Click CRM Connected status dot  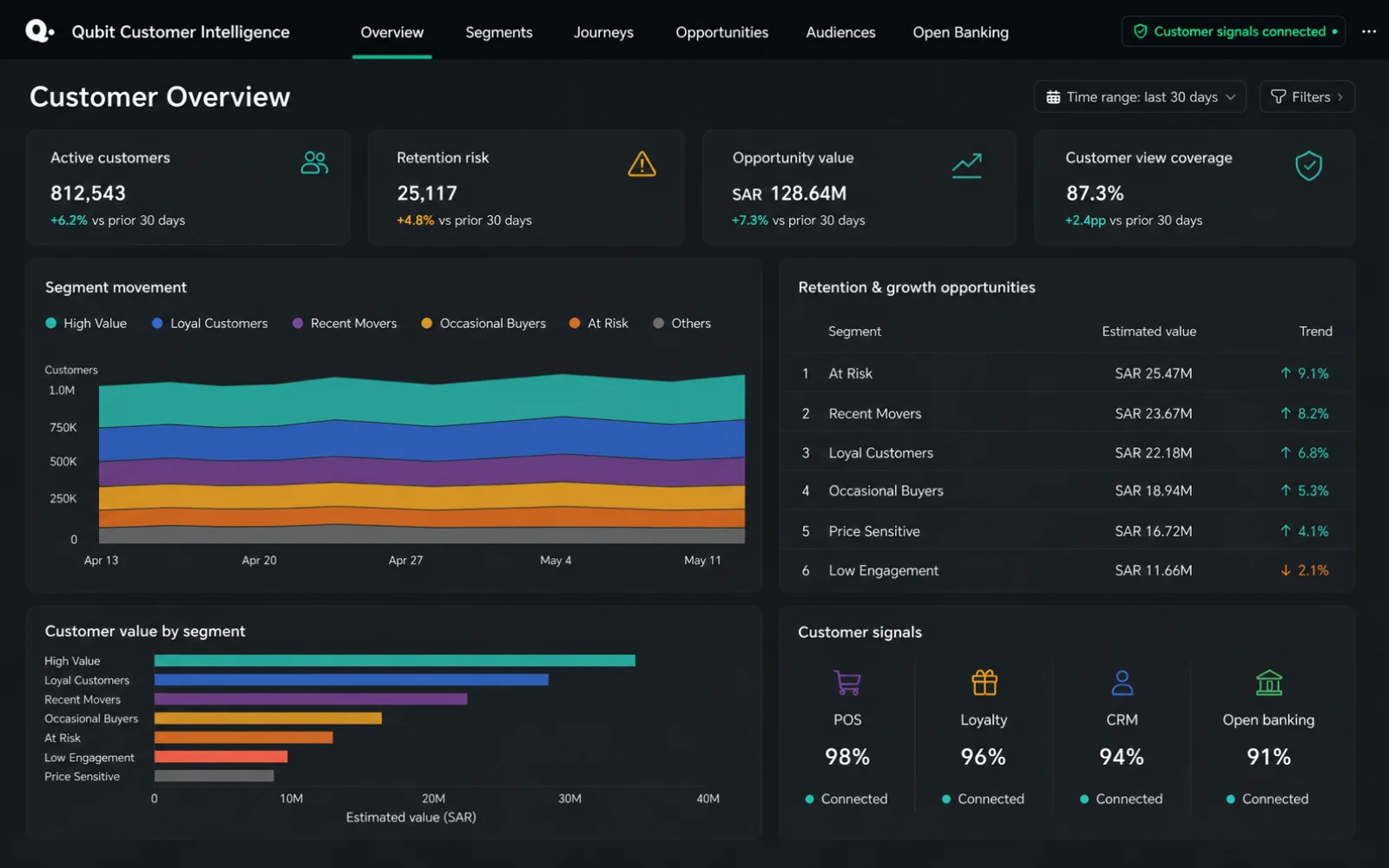[x=1084, y=799]
